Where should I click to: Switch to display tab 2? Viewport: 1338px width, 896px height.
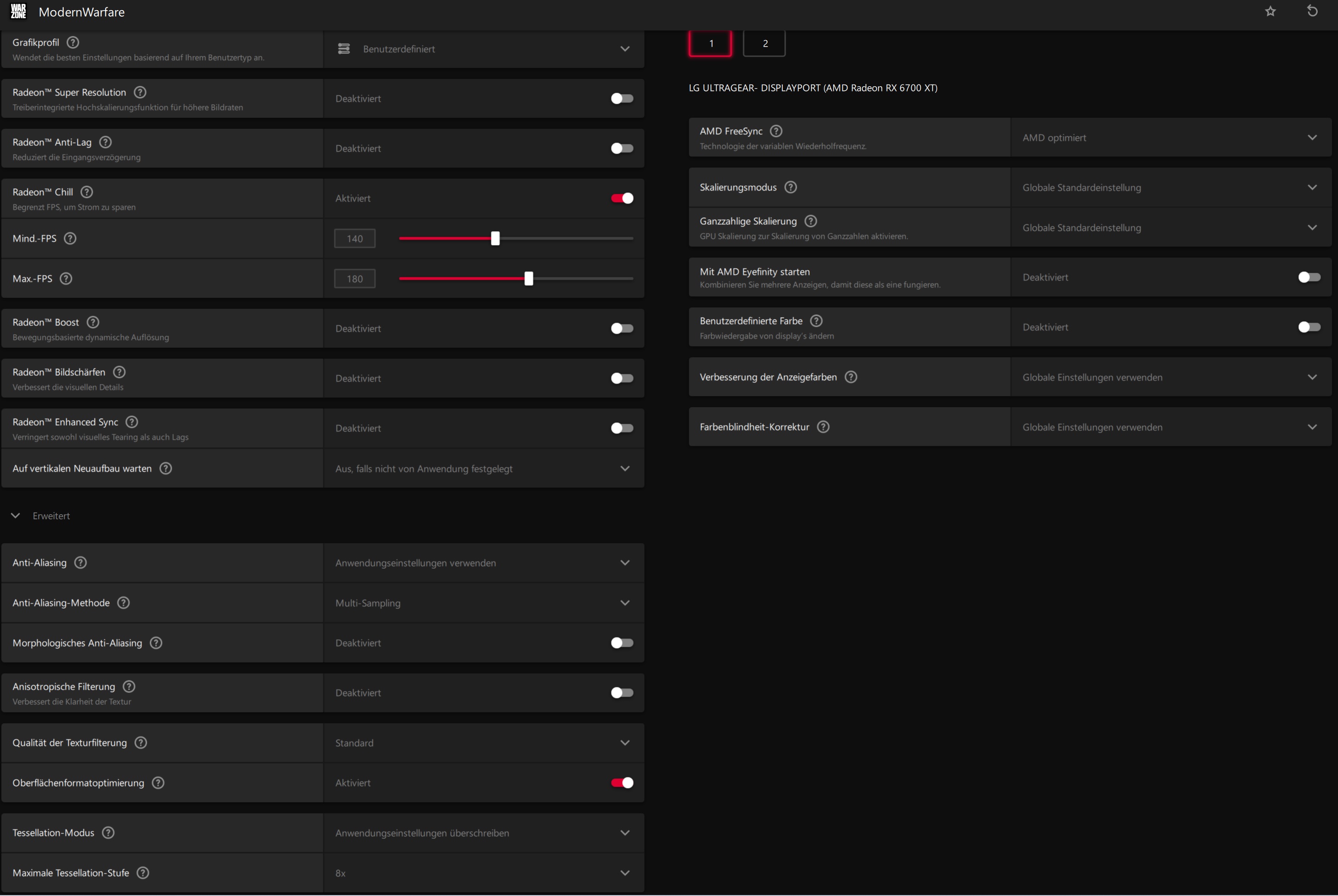point(764,43)
